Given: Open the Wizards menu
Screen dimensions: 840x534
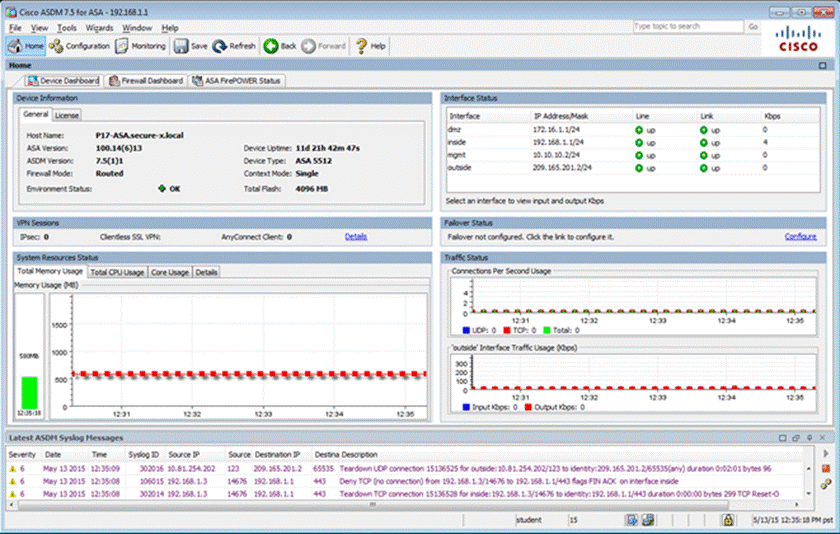Looking at the screenshot, I should [x=99, y=28].
